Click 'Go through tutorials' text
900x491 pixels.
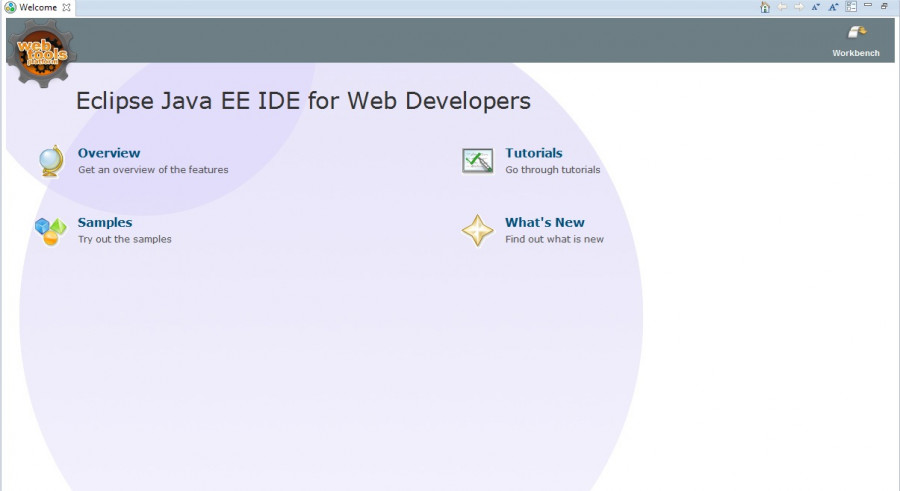[553, 170]
